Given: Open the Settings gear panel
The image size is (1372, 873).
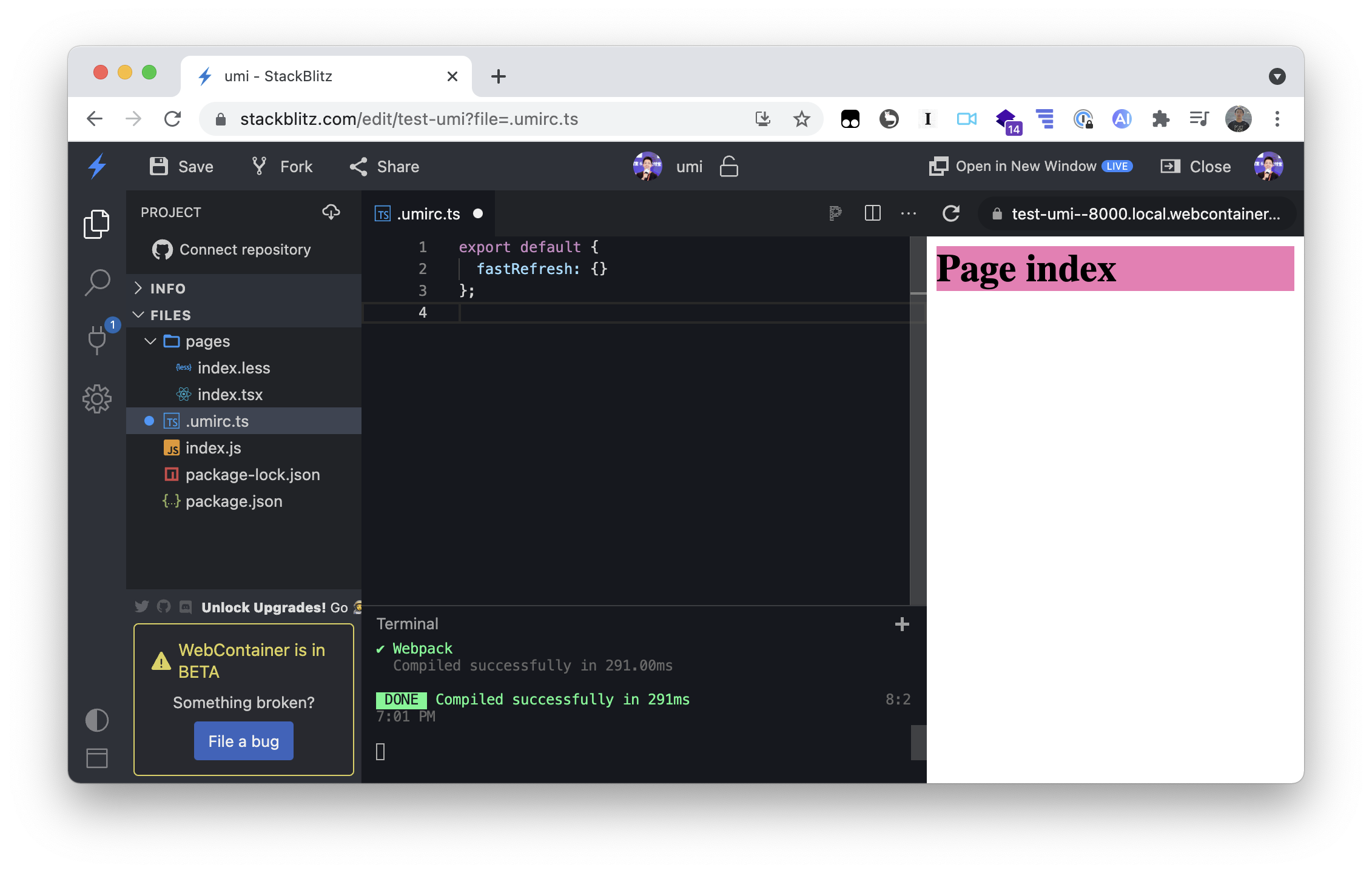Looking at the screenshot, I should (x=97, y=399).
